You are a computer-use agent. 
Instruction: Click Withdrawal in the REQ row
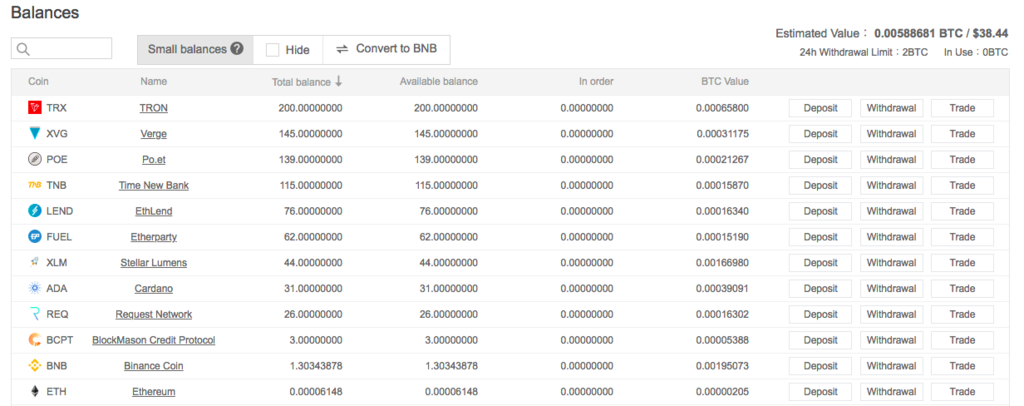(891, 315)
